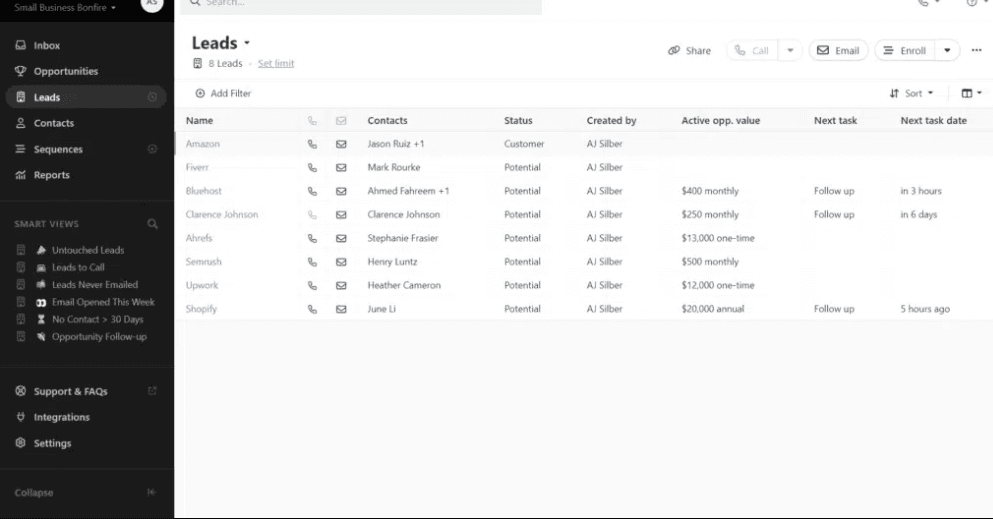Open Reports in the sidebar
993x519 pixels.
pyautogui.click(x=51, y=175)
